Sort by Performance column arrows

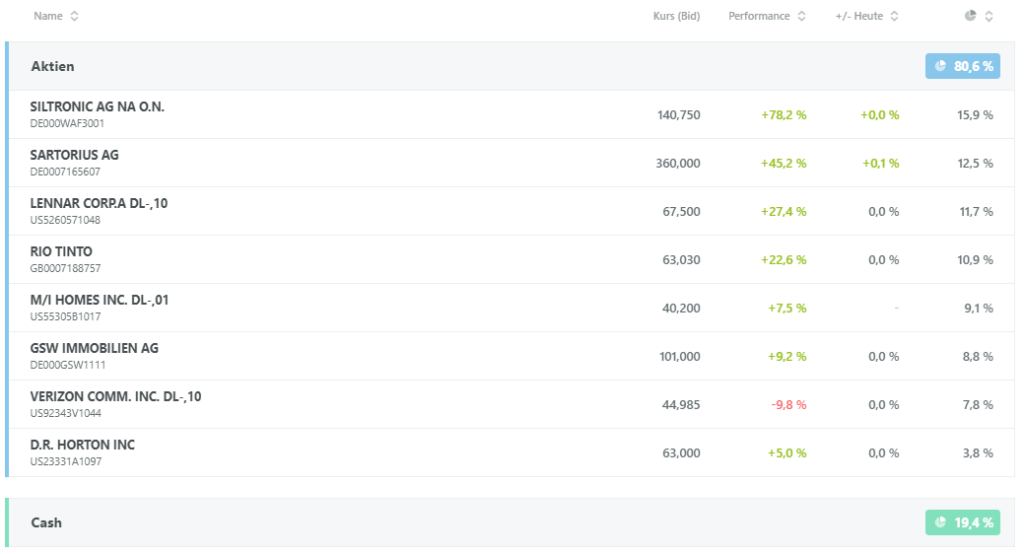(801, 16)
